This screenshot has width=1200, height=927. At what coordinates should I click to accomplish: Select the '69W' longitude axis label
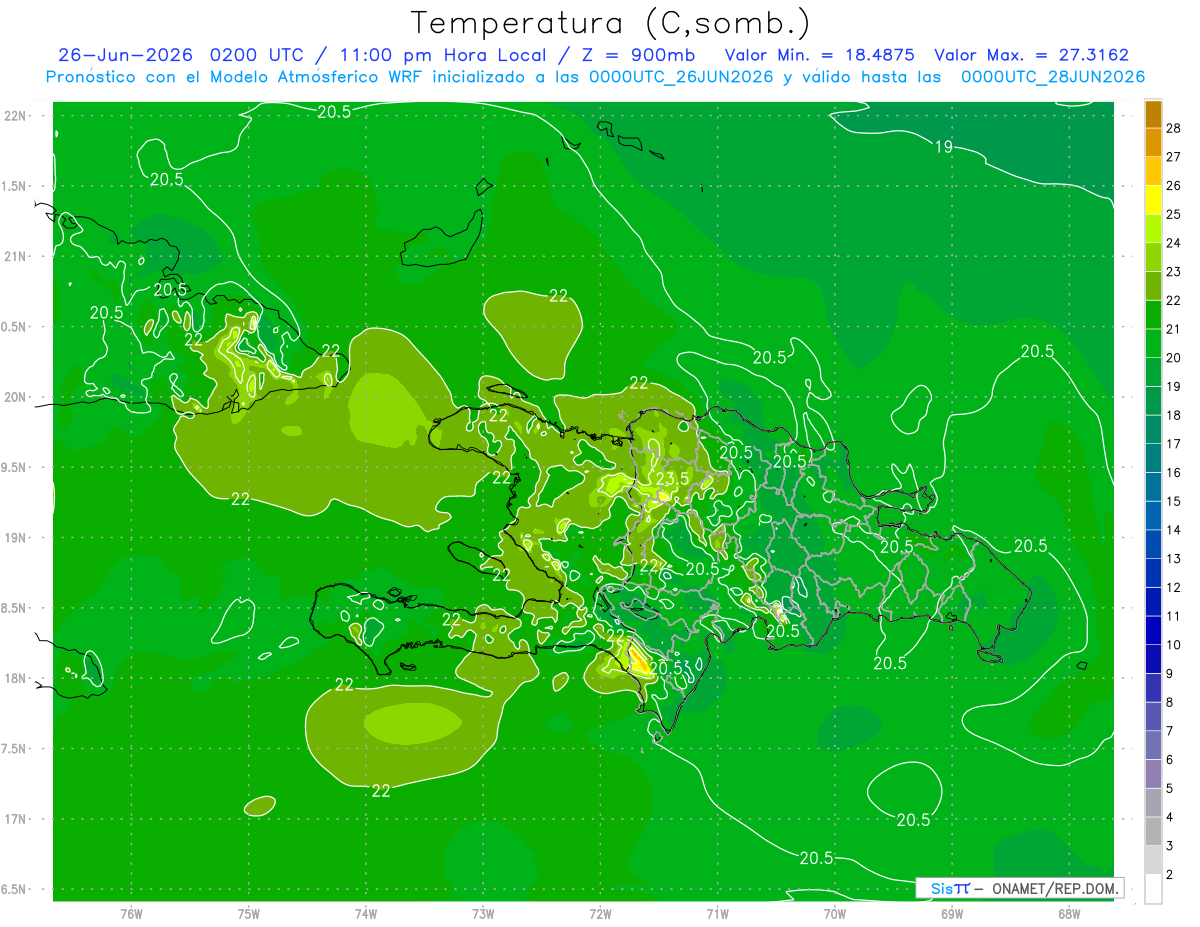(x=952, y=914)
